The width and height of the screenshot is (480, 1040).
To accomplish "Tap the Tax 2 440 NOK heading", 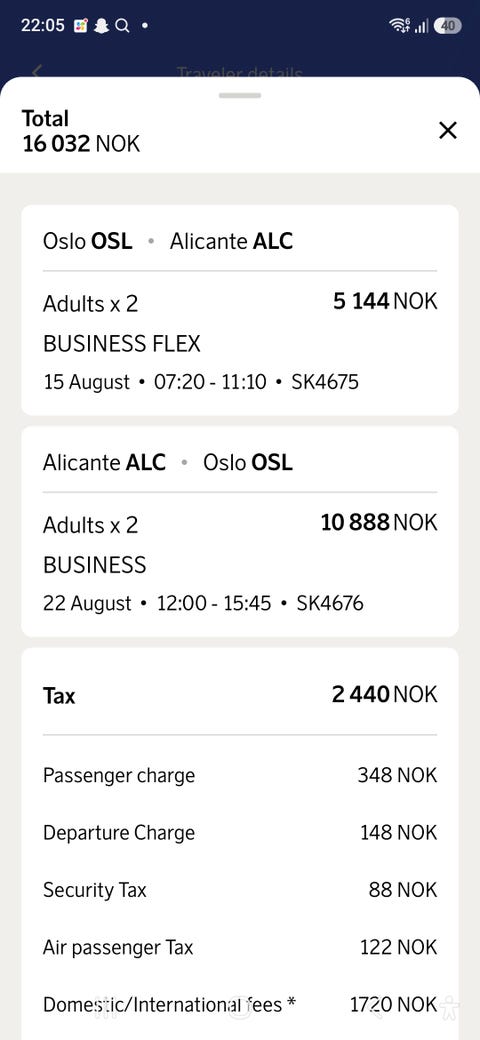I will click(240, 695).
